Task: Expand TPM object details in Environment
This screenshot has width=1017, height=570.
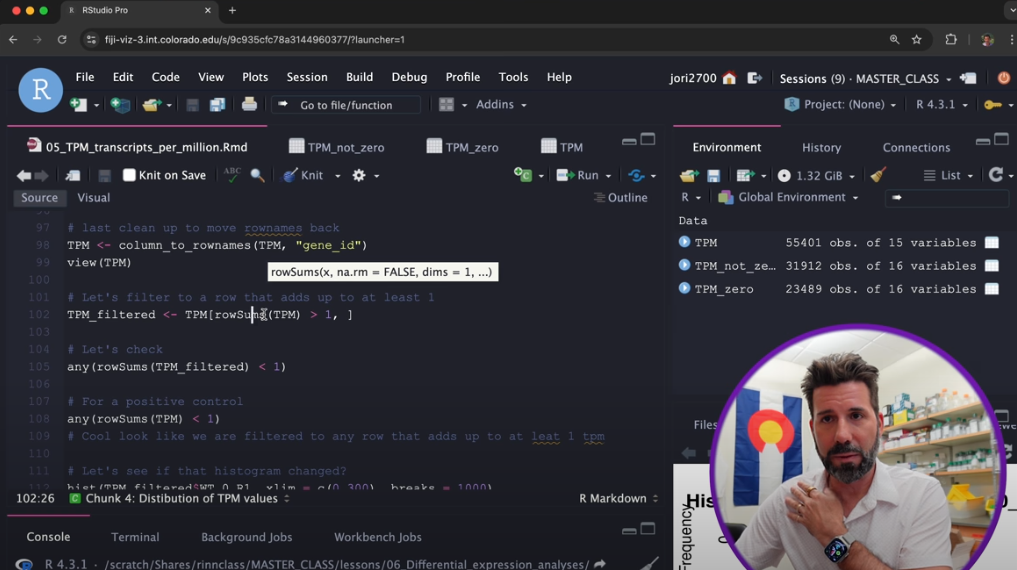Action: [x=684, y=242]
